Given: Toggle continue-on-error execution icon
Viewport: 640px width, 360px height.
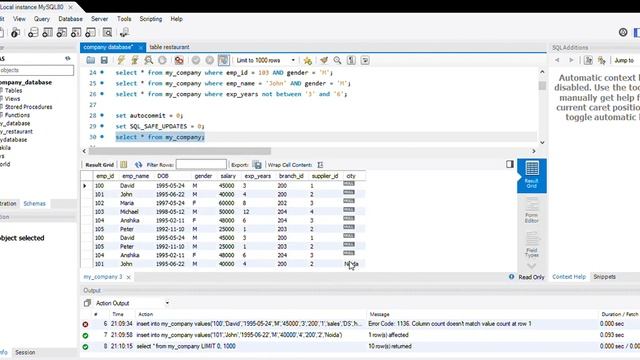Looking at the screenshot, I should click(x=179, y=60).
